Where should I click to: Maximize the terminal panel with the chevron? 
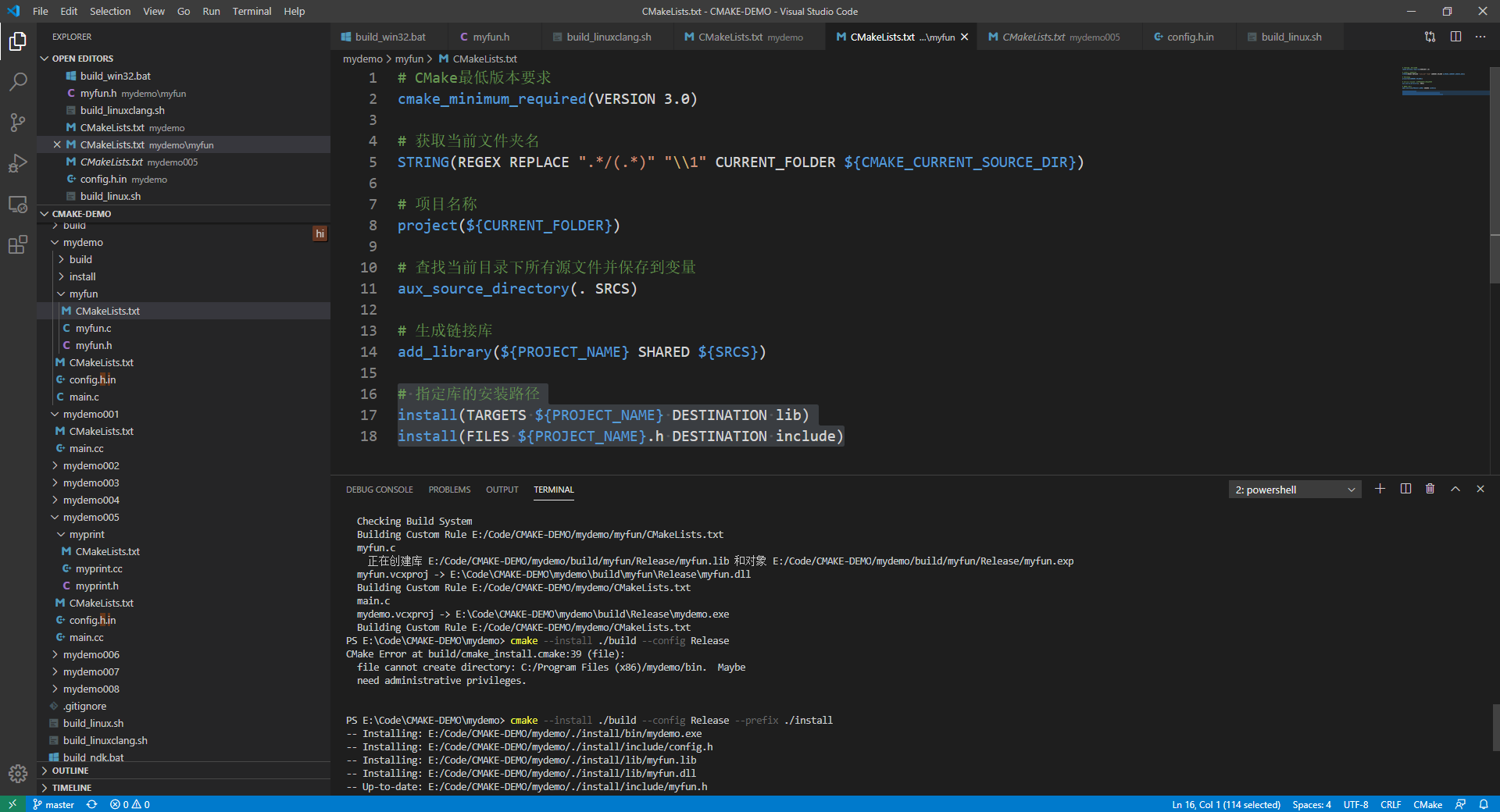pyautogui.click(x=1455, y=489)
